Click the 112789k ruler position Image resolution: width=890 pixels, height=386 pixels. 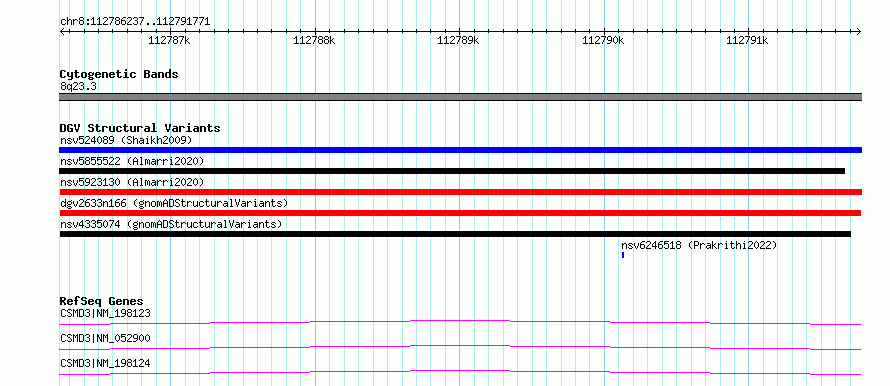(x=459, y=40)
